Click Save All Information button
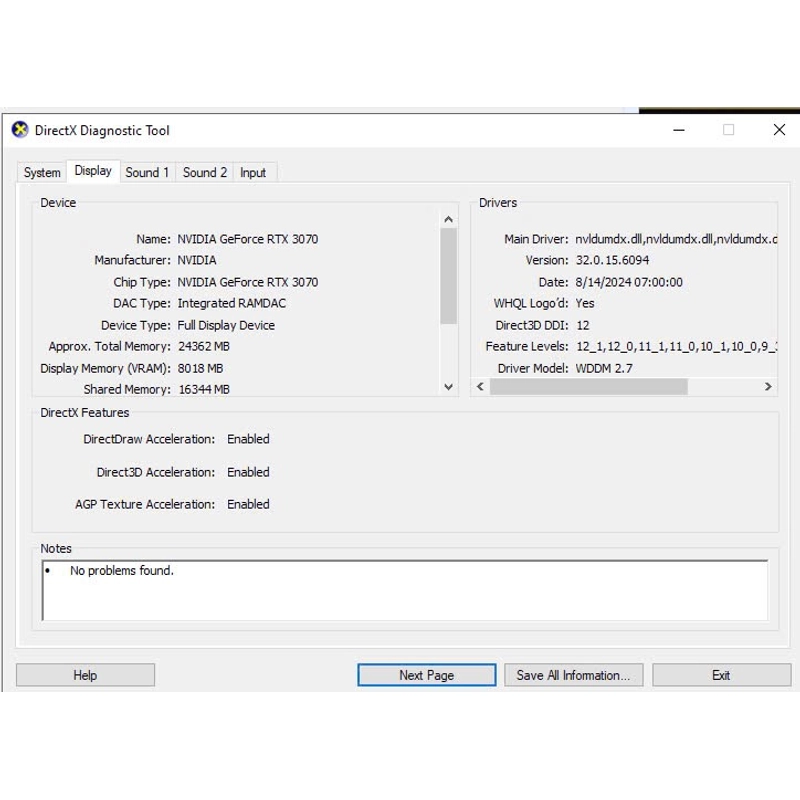This screenshot has width=800, height=800. (x=573, y=675)
